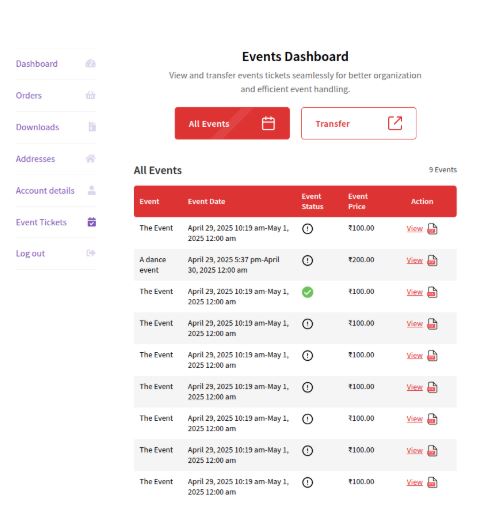Screen dimensions: 477x524
Task: Click the Orders basket icon
Action: coord(91,95)
